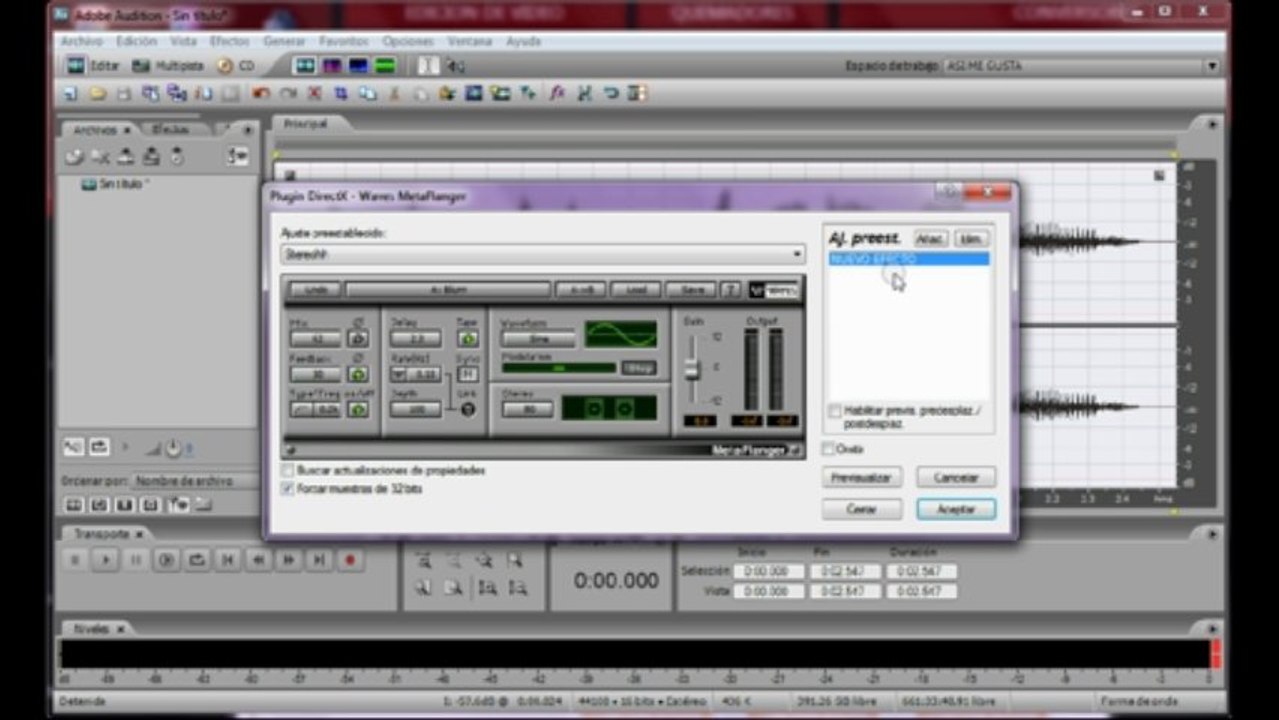Select the waveform display icon in top bar
The height and width of the screenshot is (720, 1279).
pos(305,66)
